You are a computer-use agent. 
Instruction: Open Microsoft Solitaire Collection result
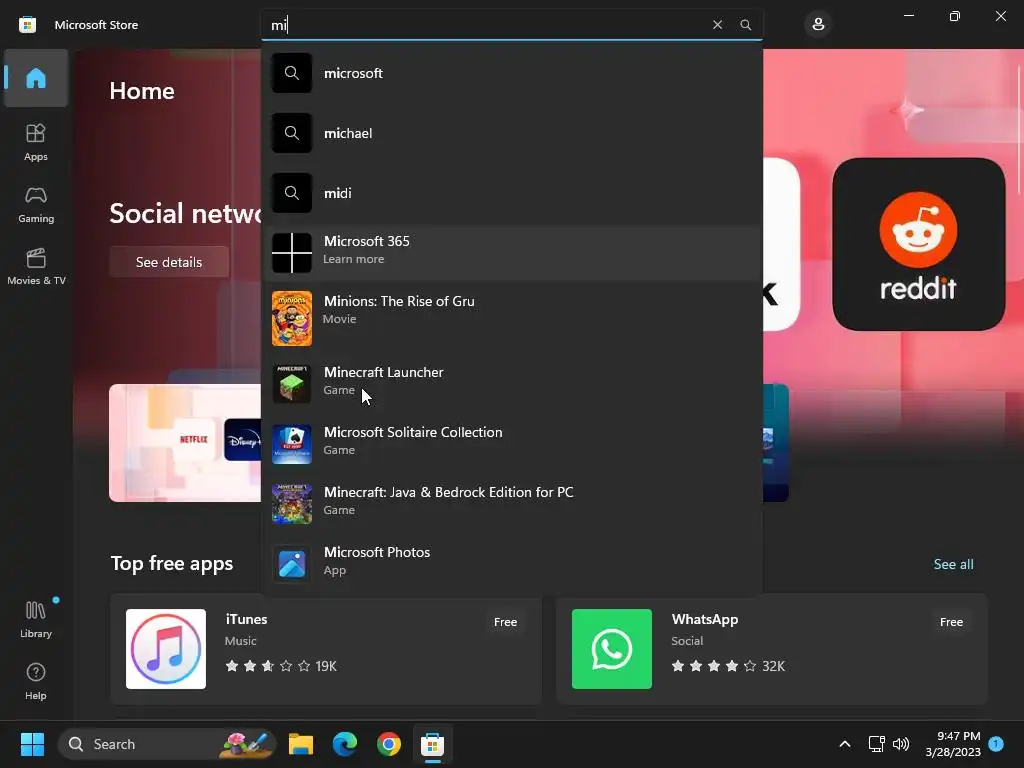pos(512,442)
